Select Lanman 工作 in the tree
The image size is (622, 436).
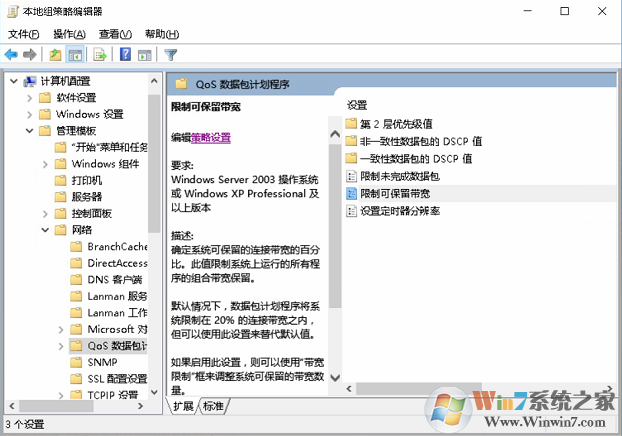[117, 313]
